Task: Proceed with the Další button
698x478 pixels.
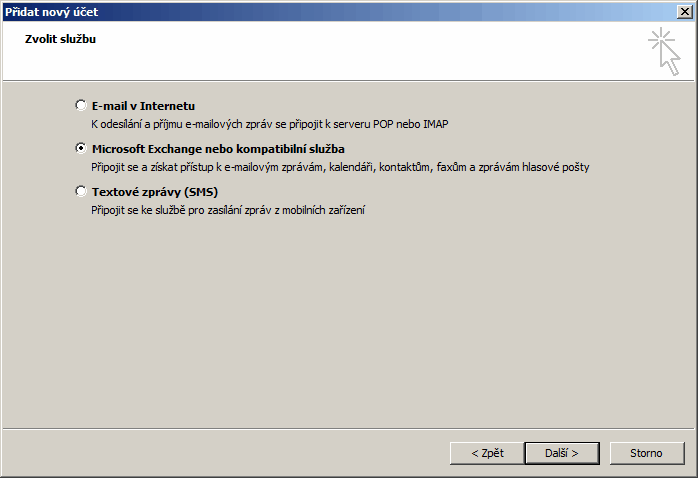Action: click(561, 453)
